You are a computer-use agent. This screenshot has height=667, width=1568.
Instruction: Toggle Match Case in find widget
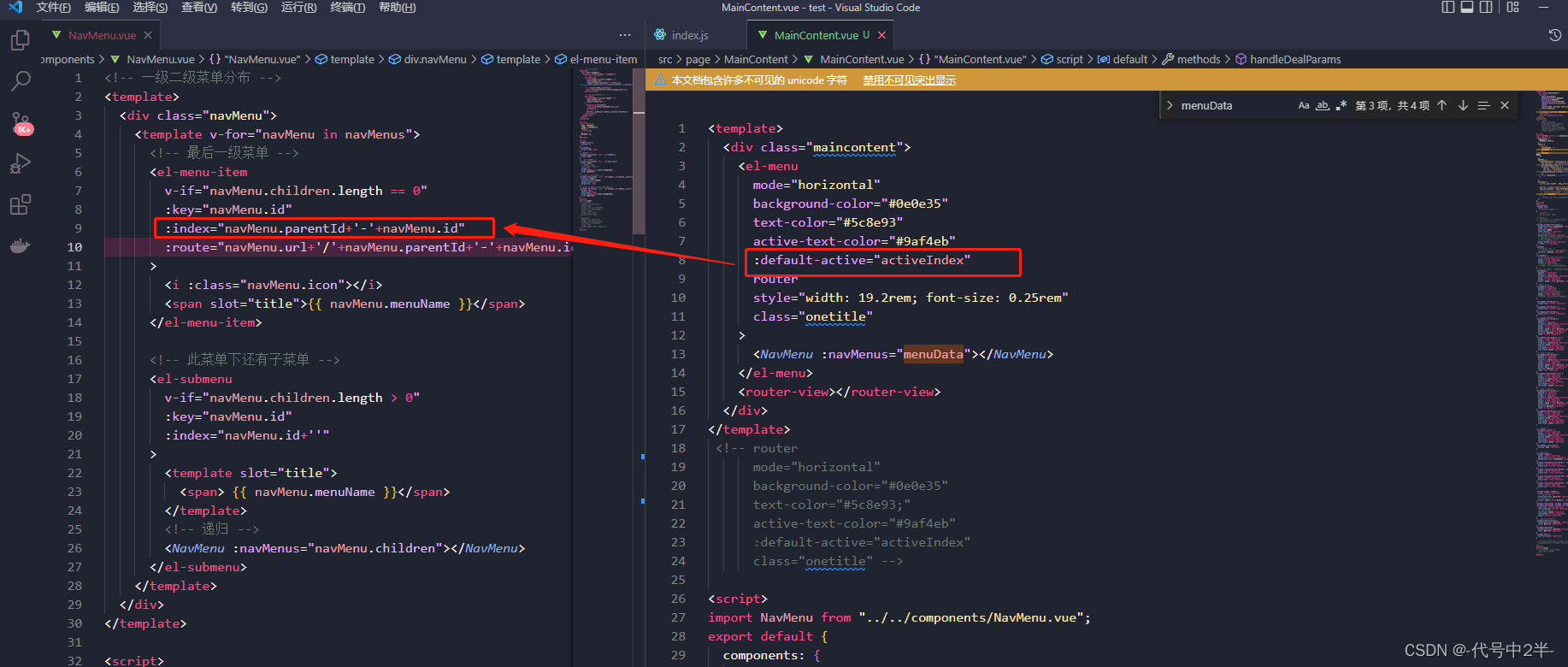coord(1304,105)
